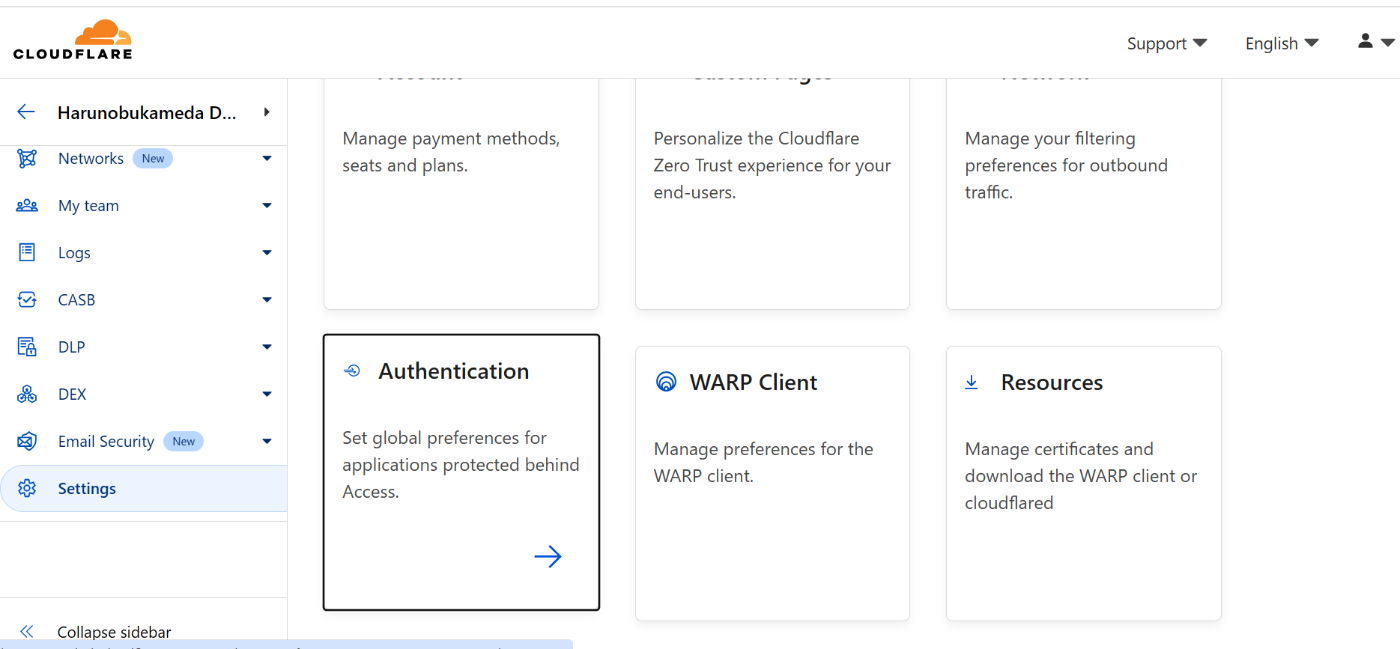Screen dimensions: 1400x649
Task: Click the CASB sidebar icon
Action: coord(27,299)
